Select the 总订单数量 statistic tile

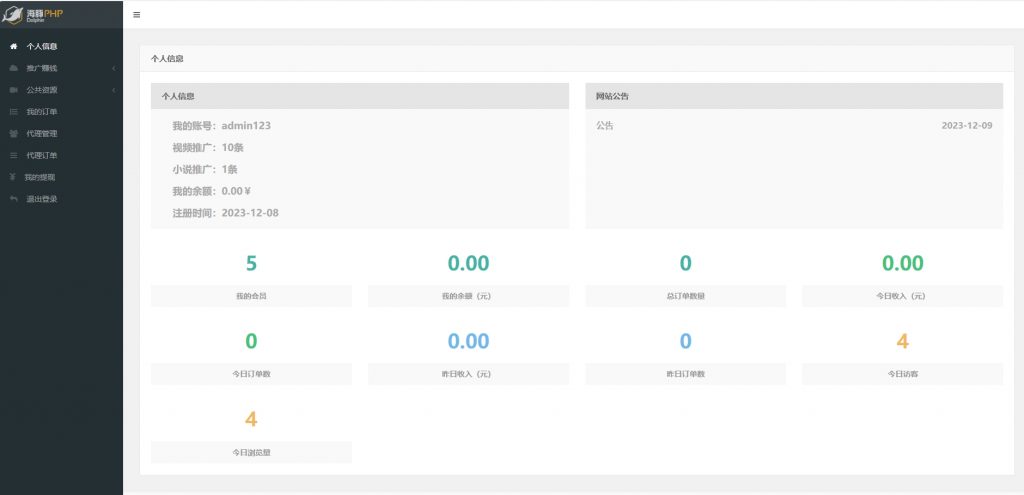[685, 277]
